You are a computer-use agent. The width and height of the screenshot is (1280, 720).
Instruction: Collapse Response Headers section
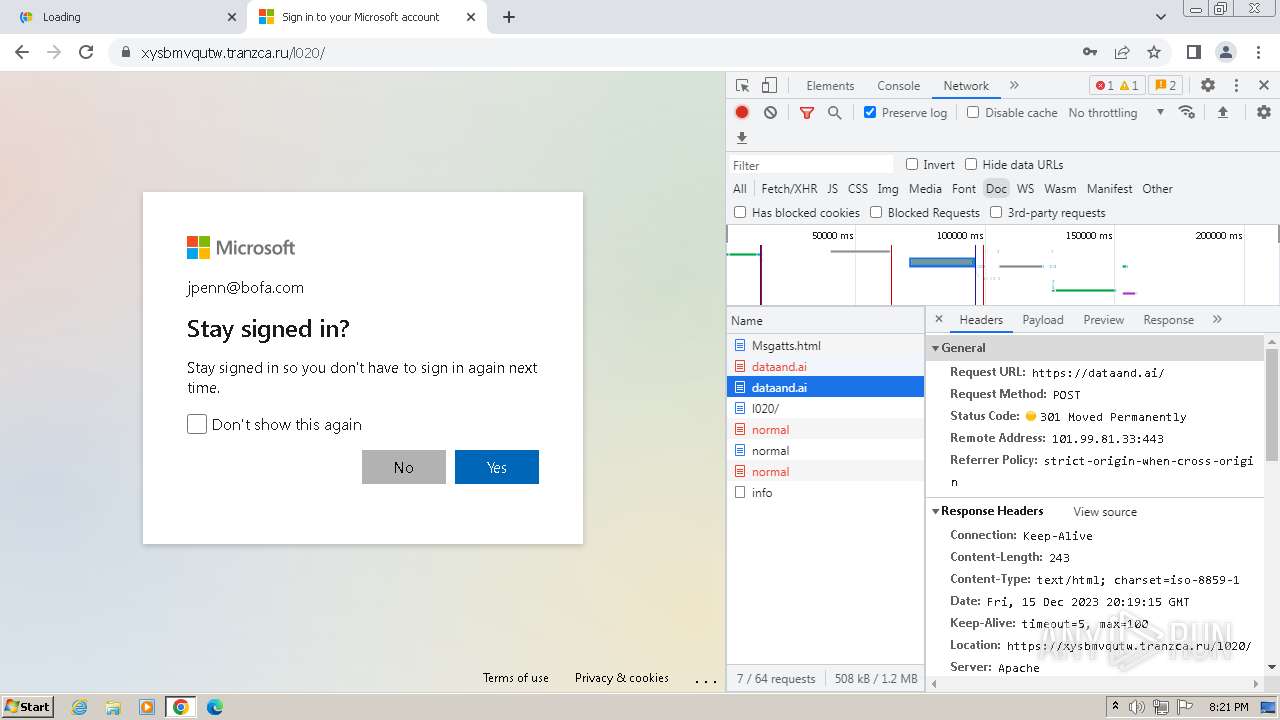coord(936,511)
